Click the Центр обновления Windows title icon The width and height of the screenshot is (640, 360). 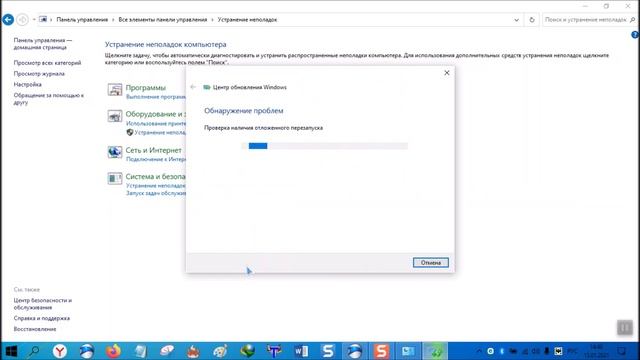pos(207,87)
